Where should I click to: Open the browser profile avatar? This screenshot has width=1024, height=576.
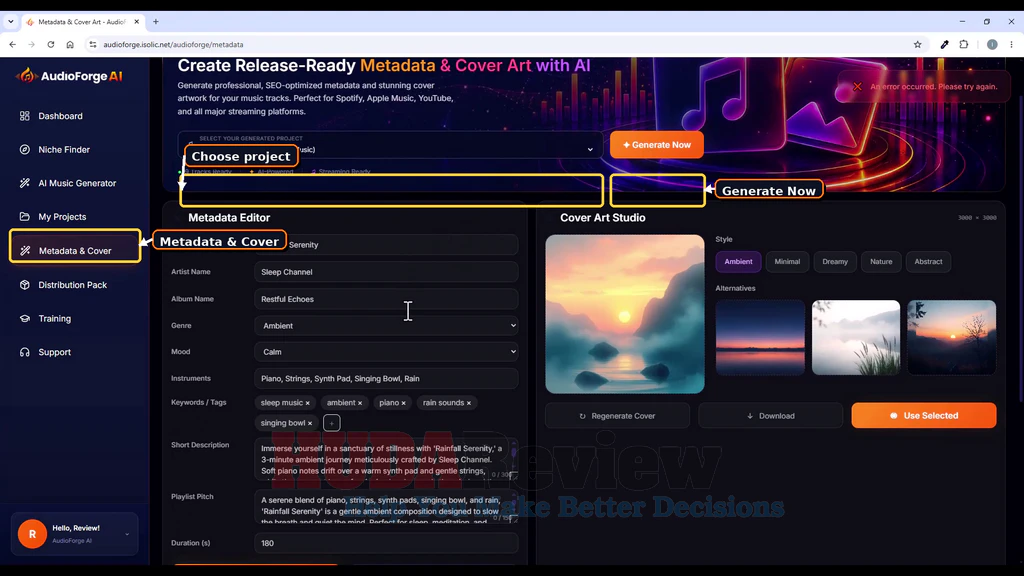[992, 44]
